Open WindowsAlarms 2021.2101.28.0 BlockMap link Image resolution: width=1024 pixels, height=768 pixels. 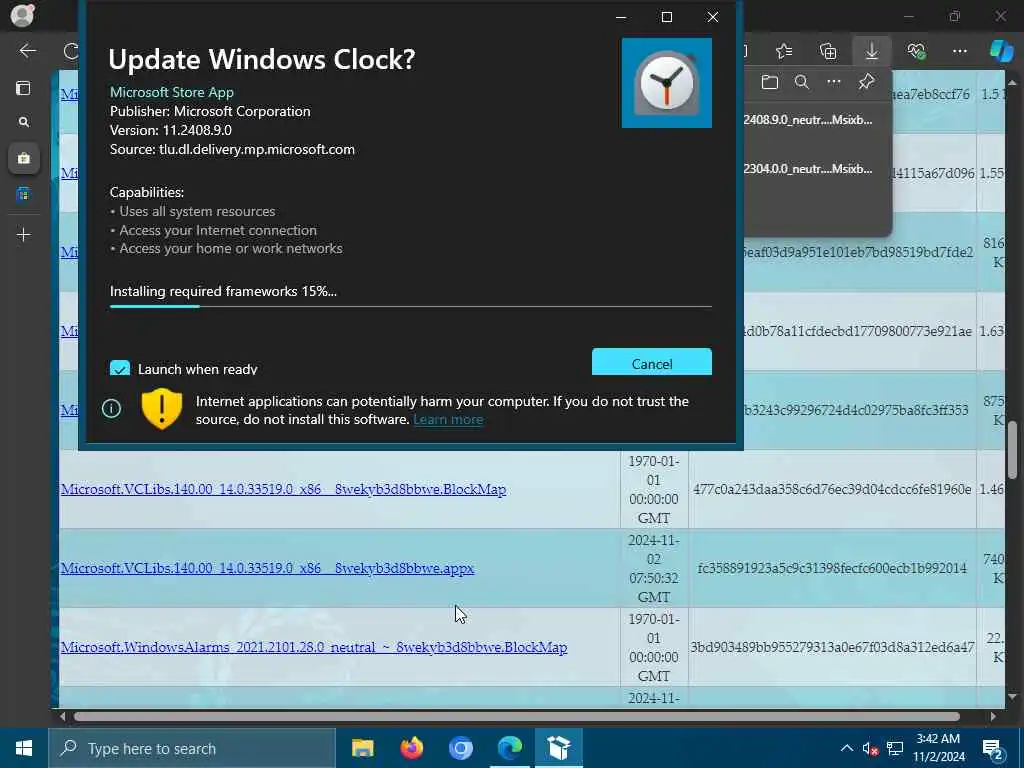(x=314, y=647)
